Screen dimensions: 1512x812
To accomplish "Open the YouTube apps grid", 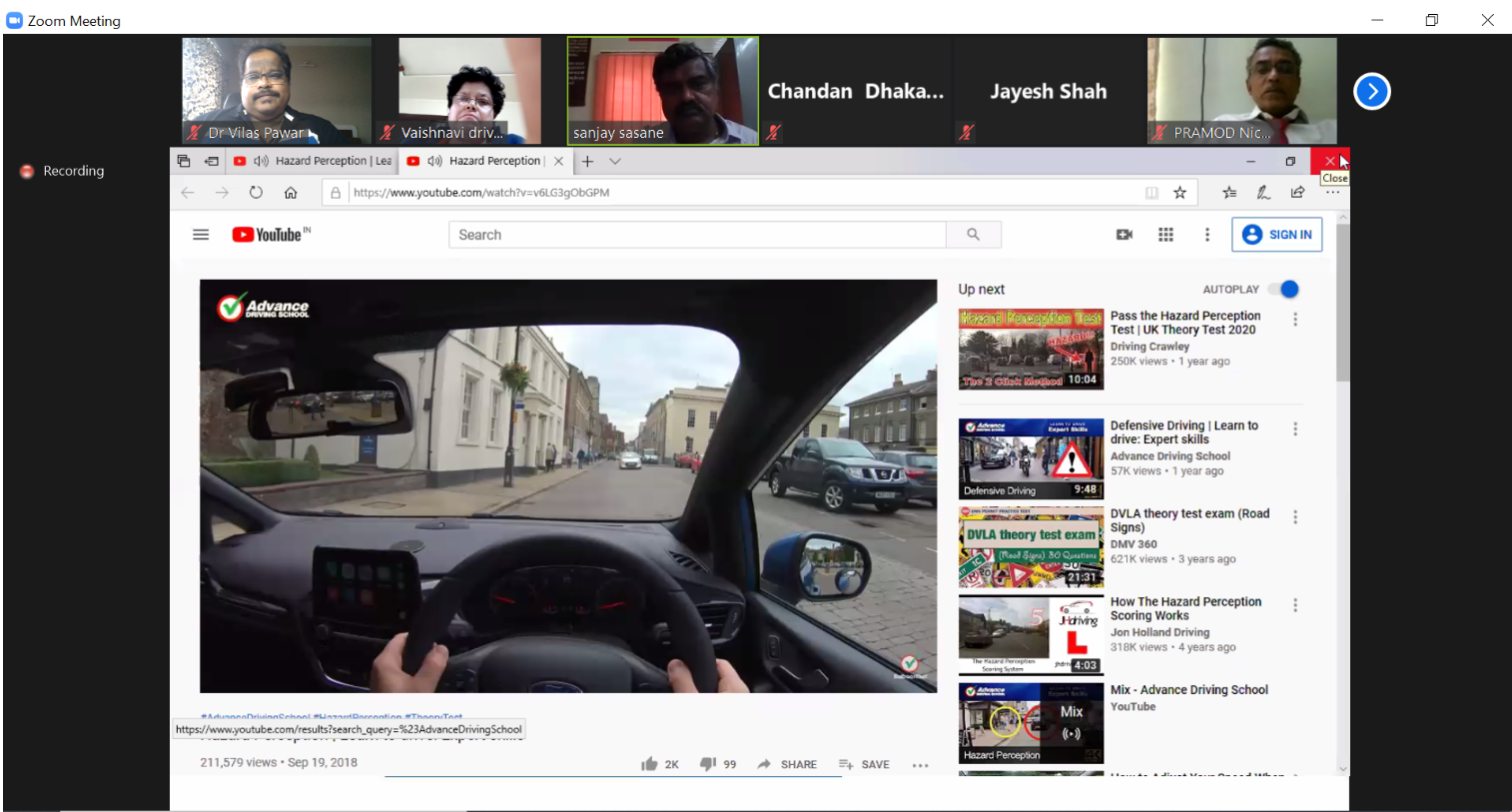I will [x=1165, y=235].
